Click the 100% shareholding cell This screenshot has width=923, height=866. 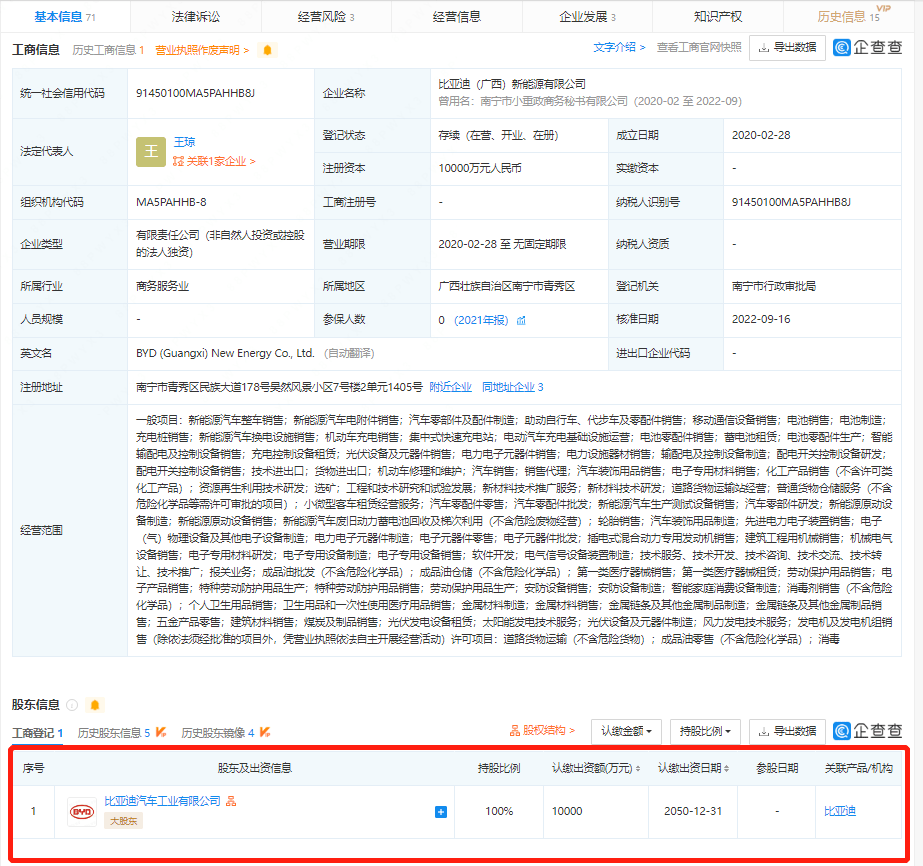pyautogui.click(x=499, y=811)
